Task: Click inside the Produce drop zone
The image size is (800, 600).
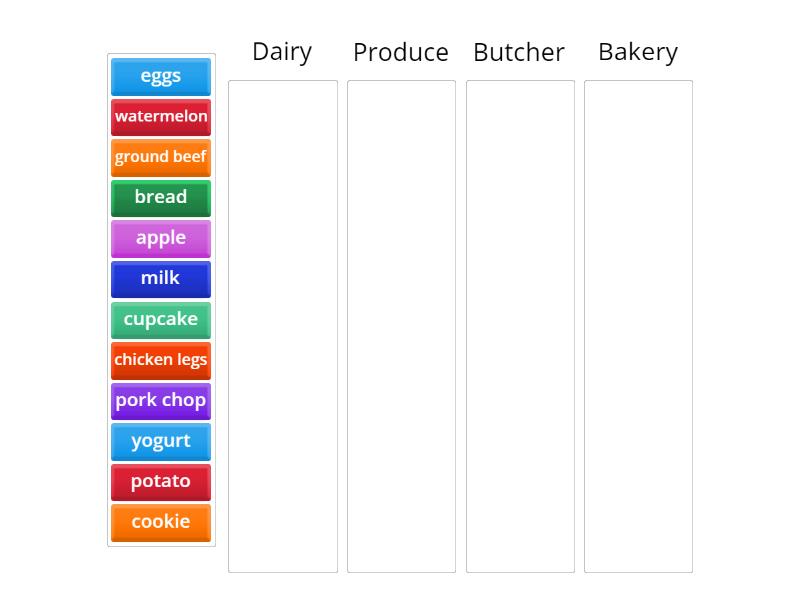Action: click(400, 325)
